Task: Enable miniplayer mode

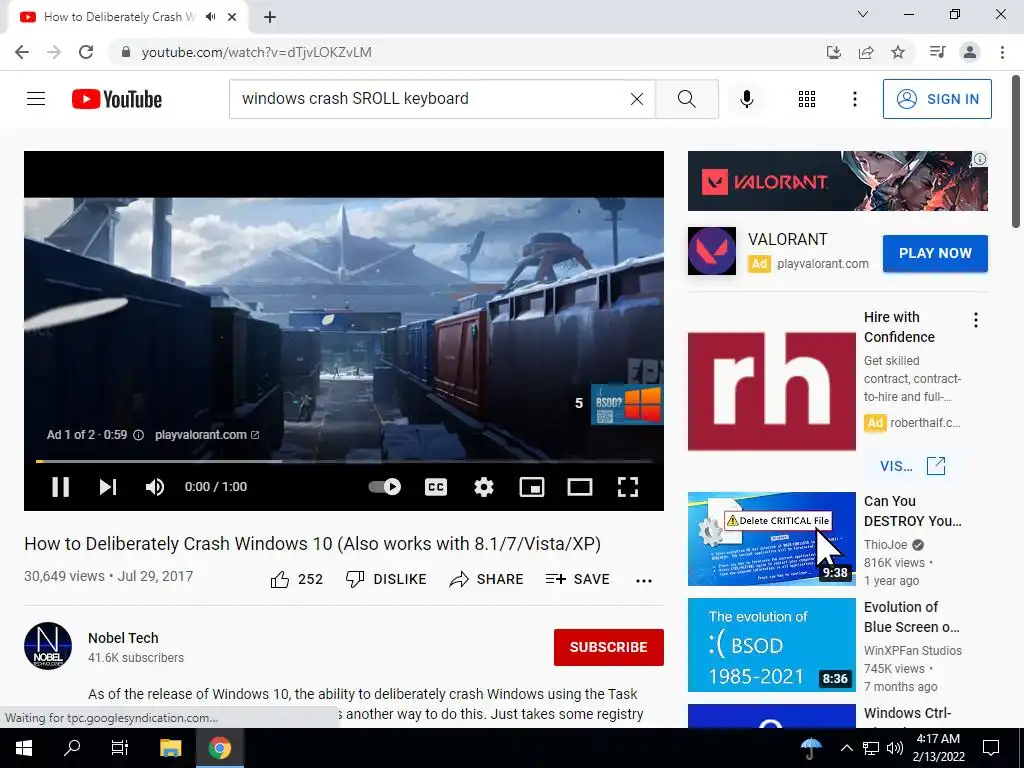Action: 532,487
